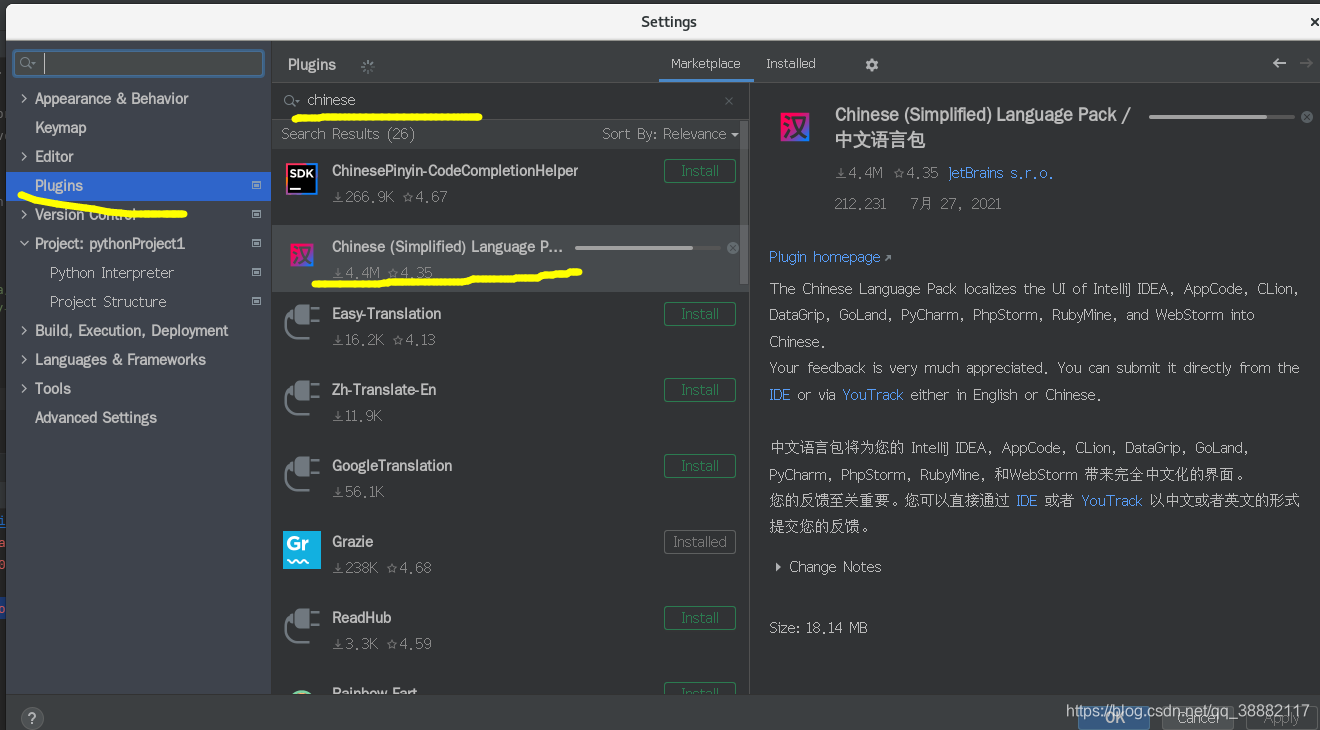Install the GoogleTranslation plugin
The height and width of the screenshot is (730, 1320).
700,466
